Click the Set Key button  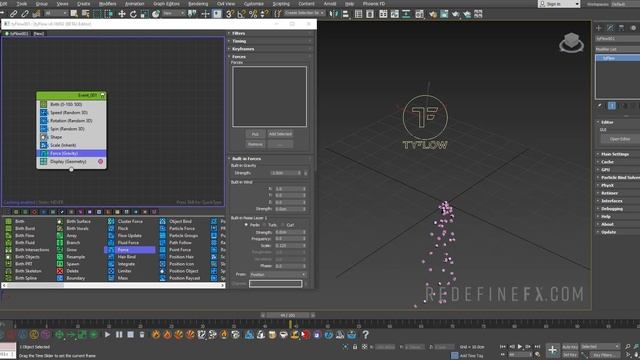click(570, 355)
